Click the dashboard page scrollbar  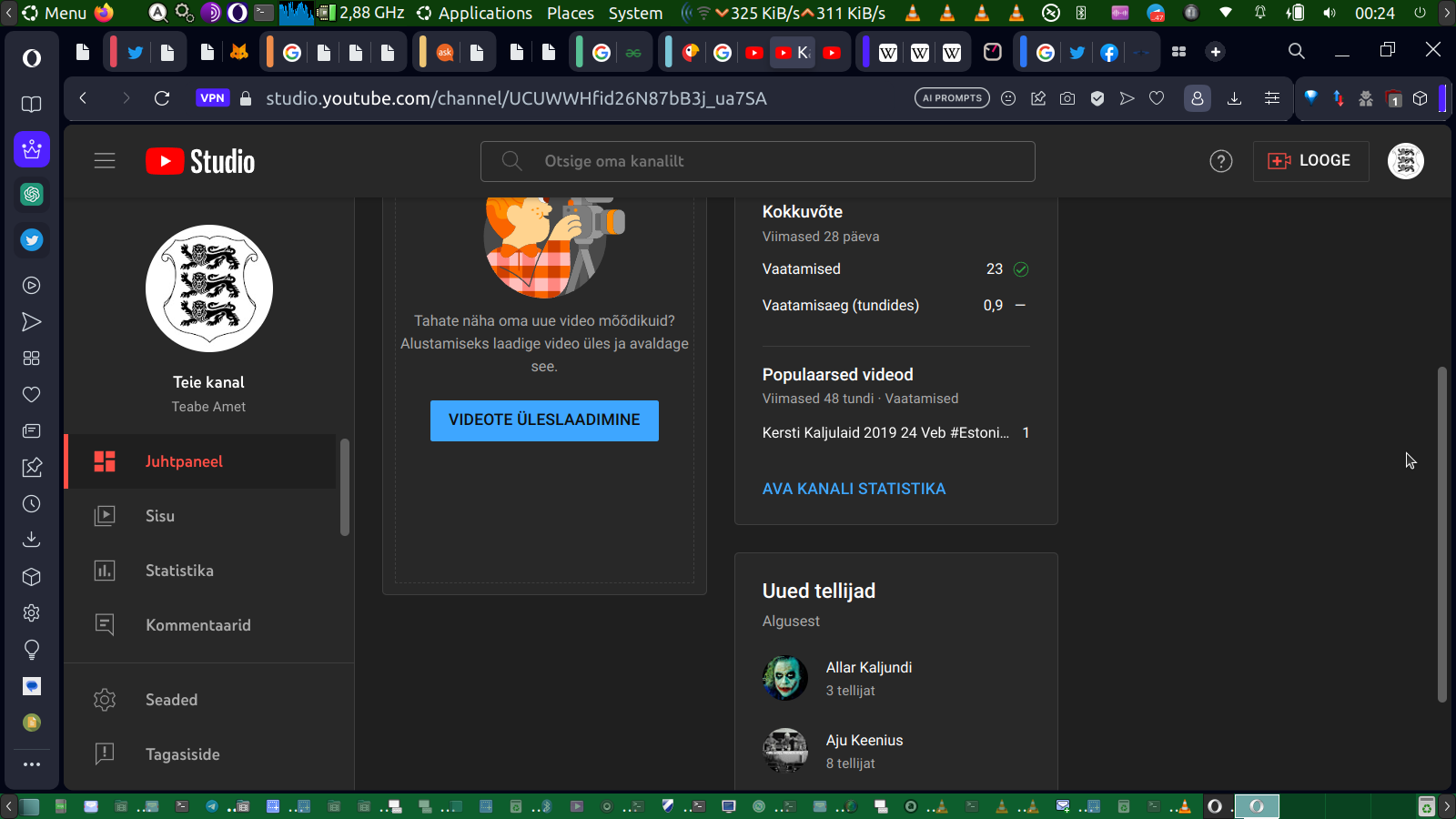point(1441,534)
